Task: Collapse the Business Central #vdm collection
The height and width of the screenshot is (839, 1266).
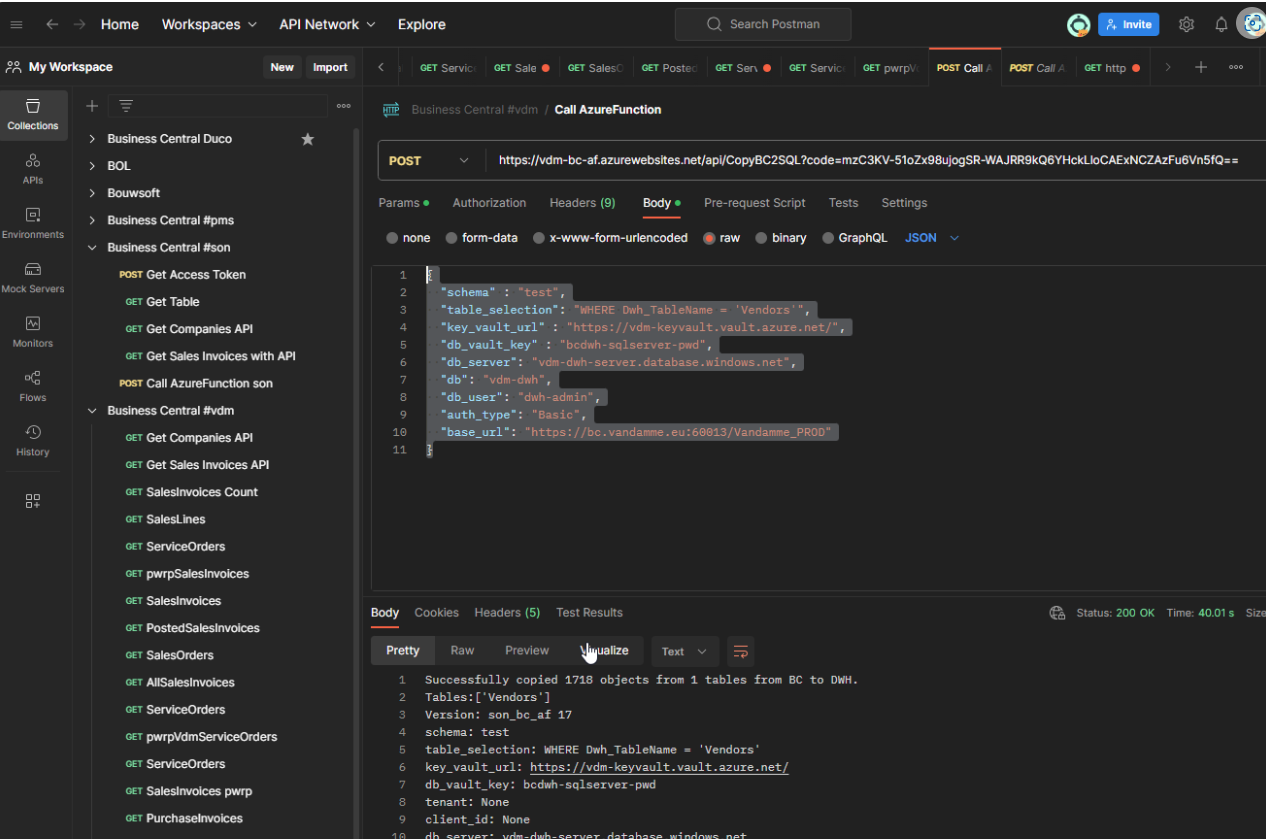Action: pyautogui.click(x=93, y=410)
